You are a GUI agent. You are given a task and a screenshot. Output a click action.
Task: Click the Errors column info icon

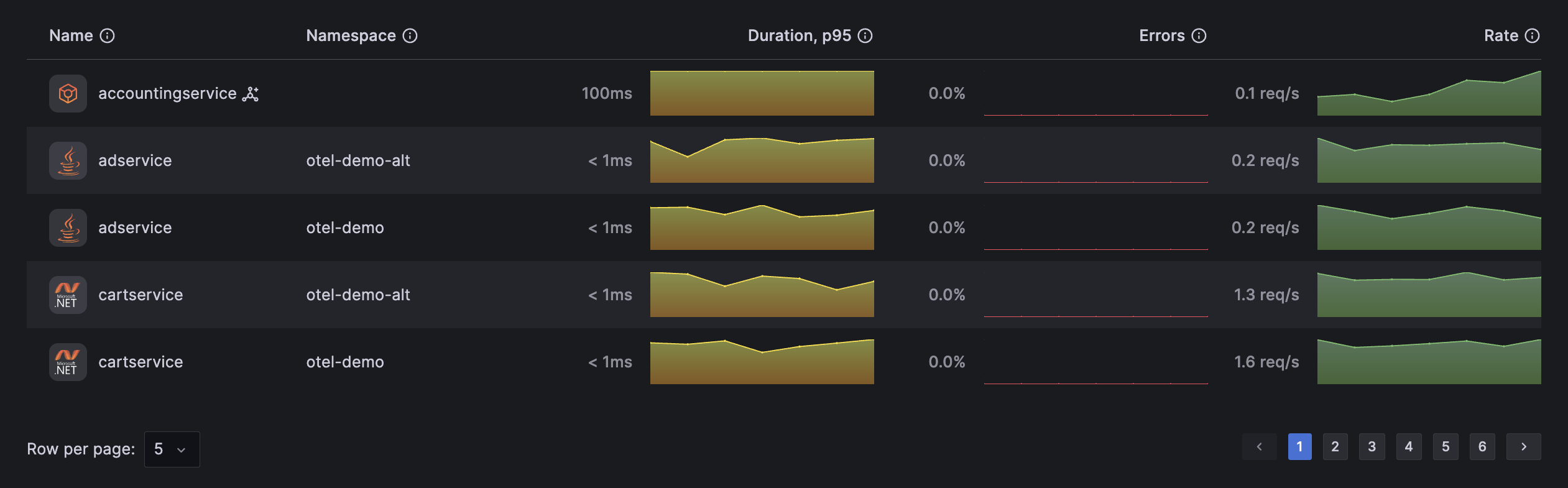click(x=1199, y=36)
